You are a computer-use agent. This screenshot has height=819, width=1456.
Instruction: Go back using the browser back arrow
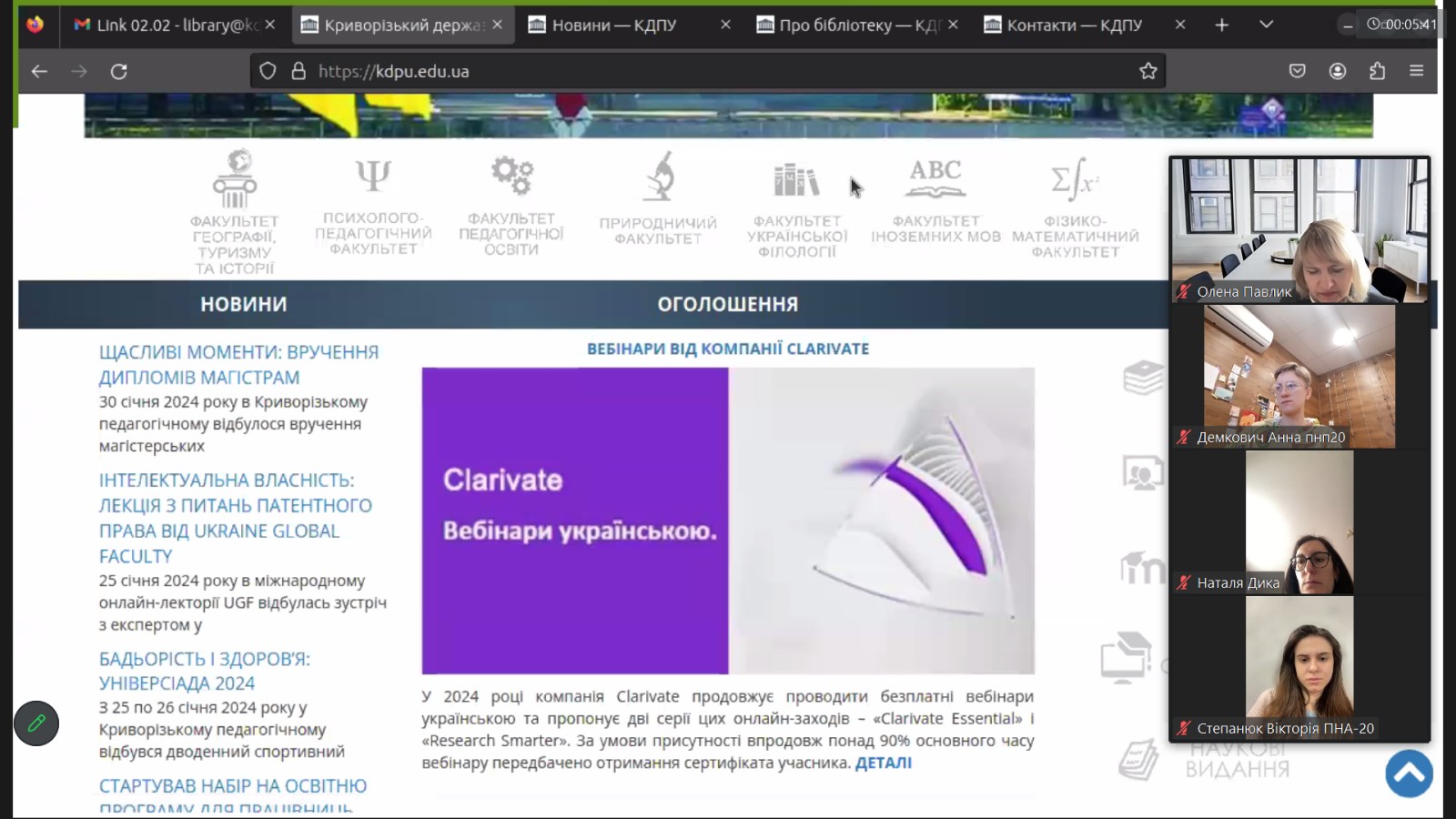pyautogui.click(x=39, y=71)
